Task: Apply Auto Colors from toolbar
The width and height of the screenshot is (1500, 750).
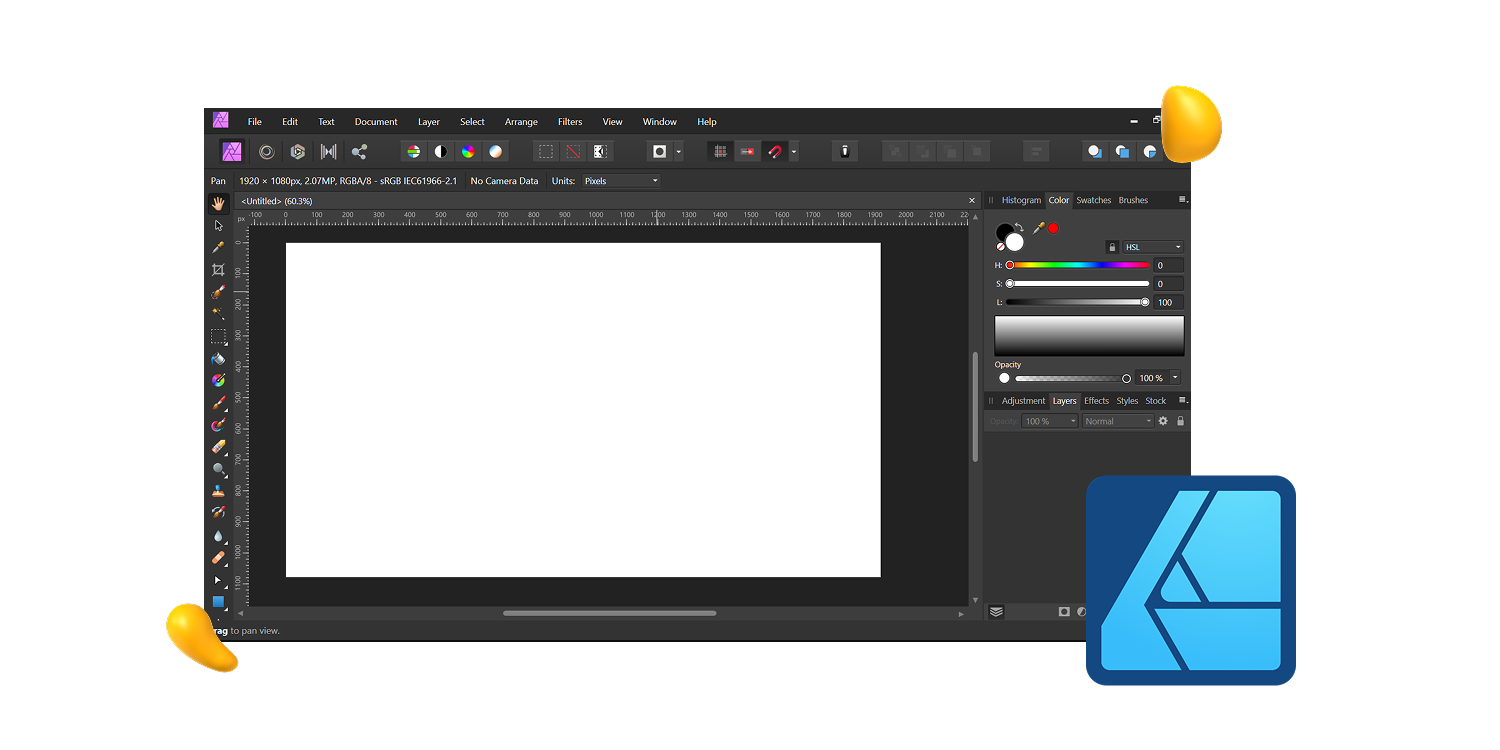Action: point(468,152)
